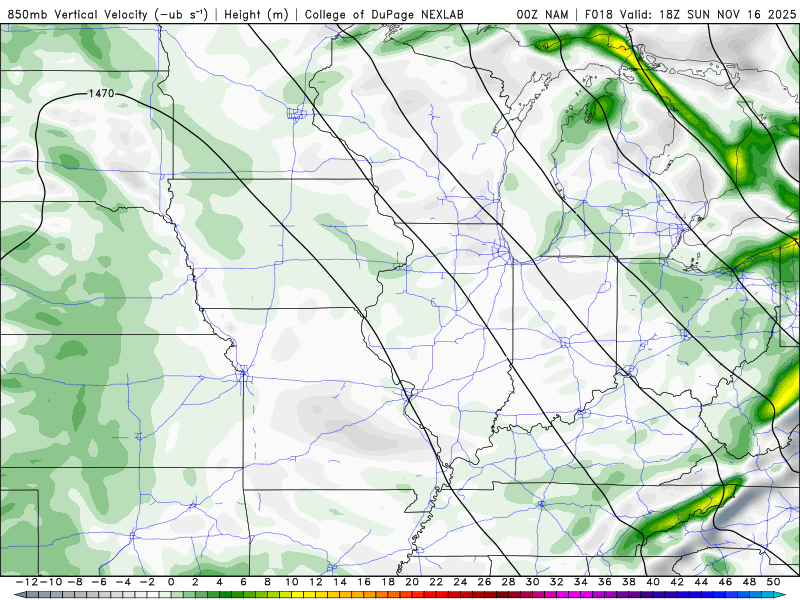
Task: Click the "20" colorbar tick label
Action: point(412,582)
